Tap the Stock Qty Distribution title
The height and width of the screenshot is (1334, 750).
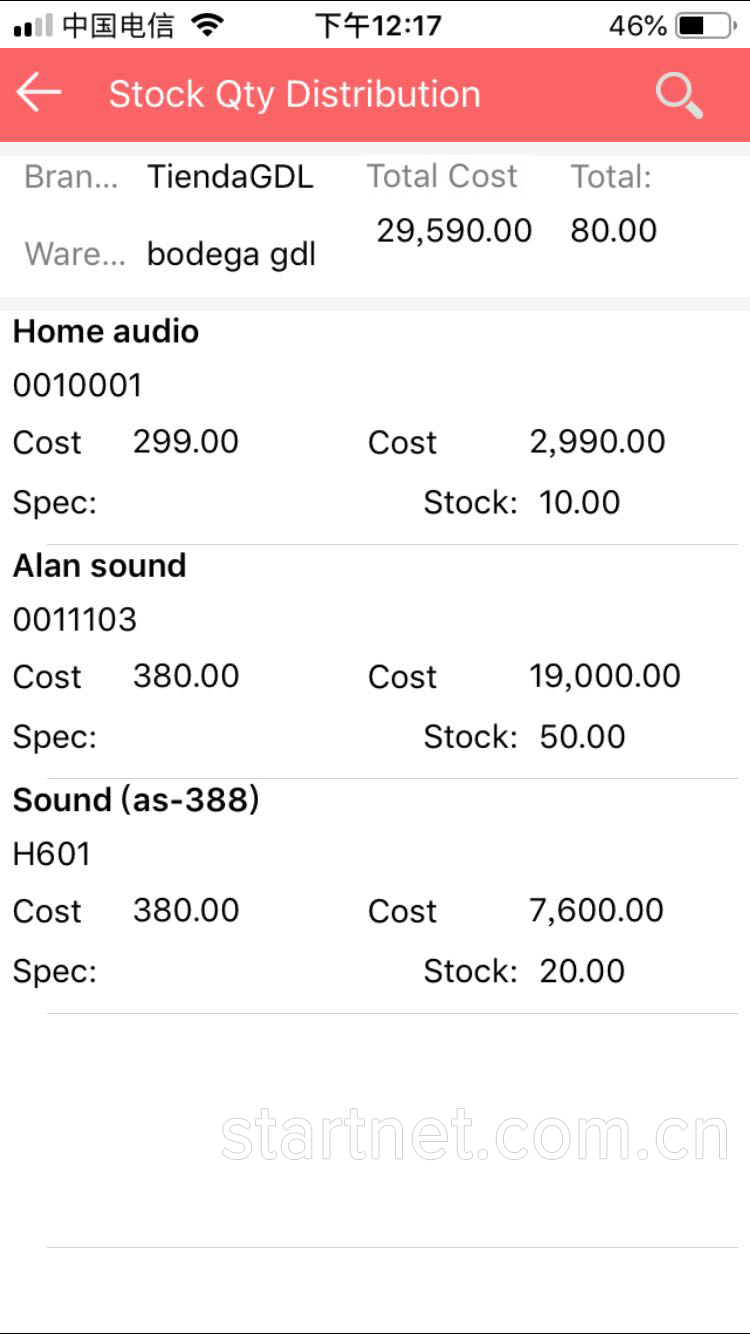pyautogui.click(x=294, y=94)
